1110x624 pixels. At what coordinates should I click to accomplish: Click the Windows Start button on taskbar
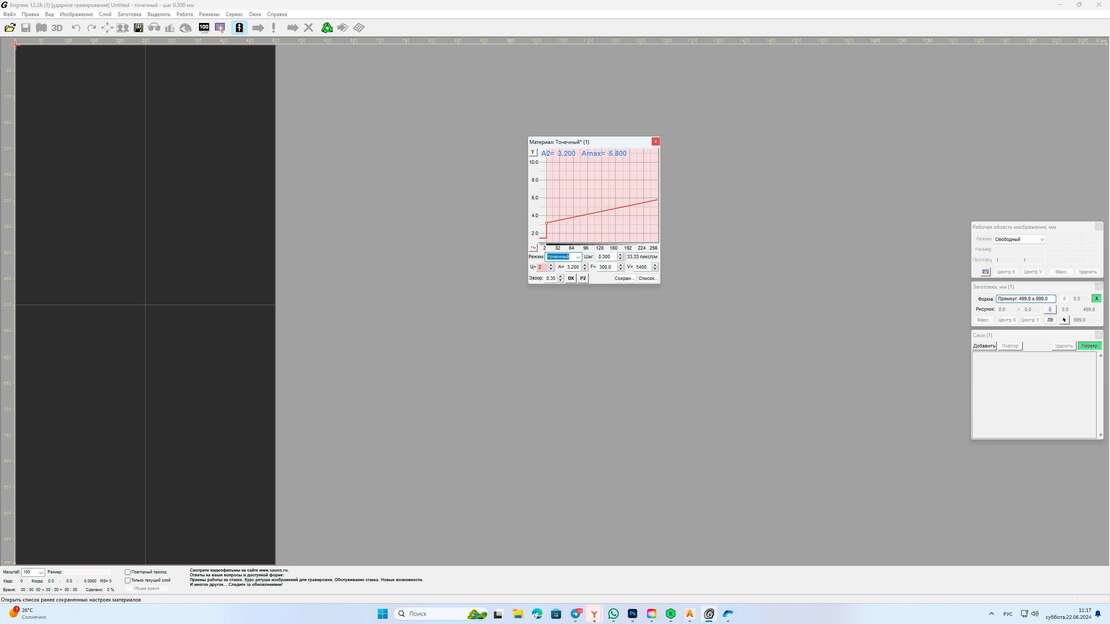click(x=382, y=614)
